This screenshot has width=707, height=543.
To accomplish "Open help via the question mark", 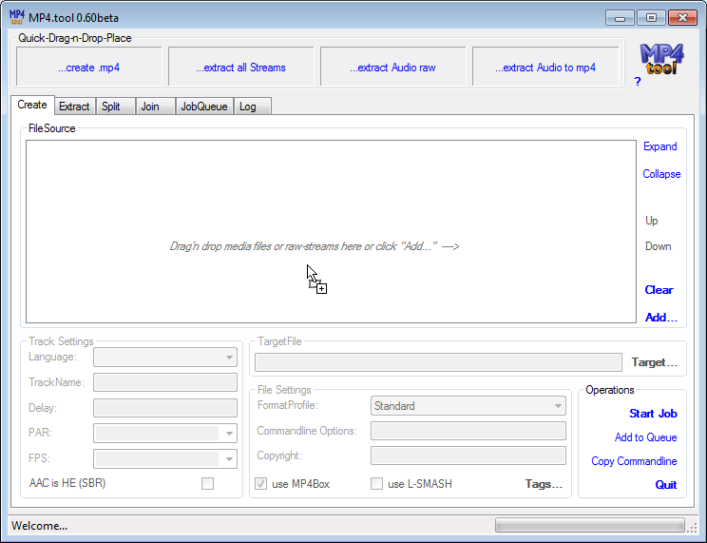I will [637, 82].
